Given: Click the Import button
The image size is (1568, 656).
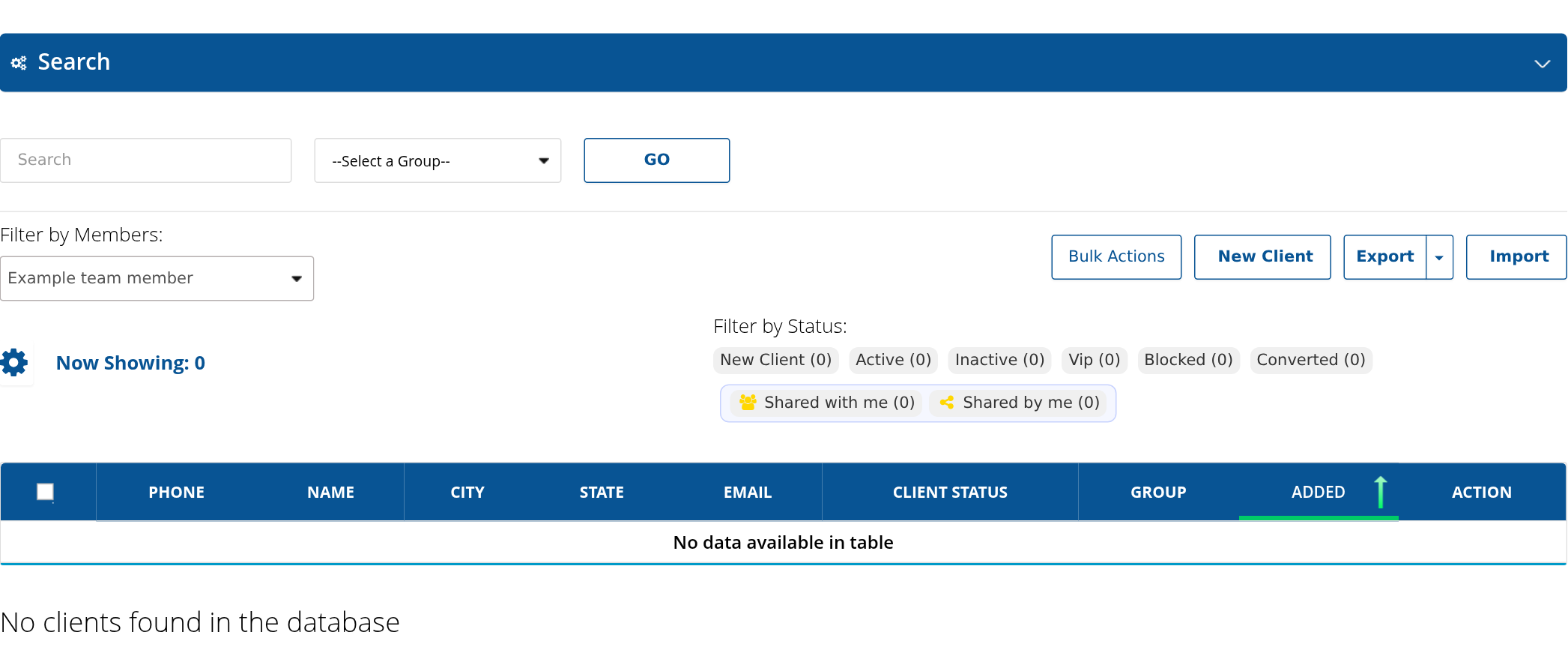Looking at the screenshot, I should pyautogui.click(x=1516, y=257).
